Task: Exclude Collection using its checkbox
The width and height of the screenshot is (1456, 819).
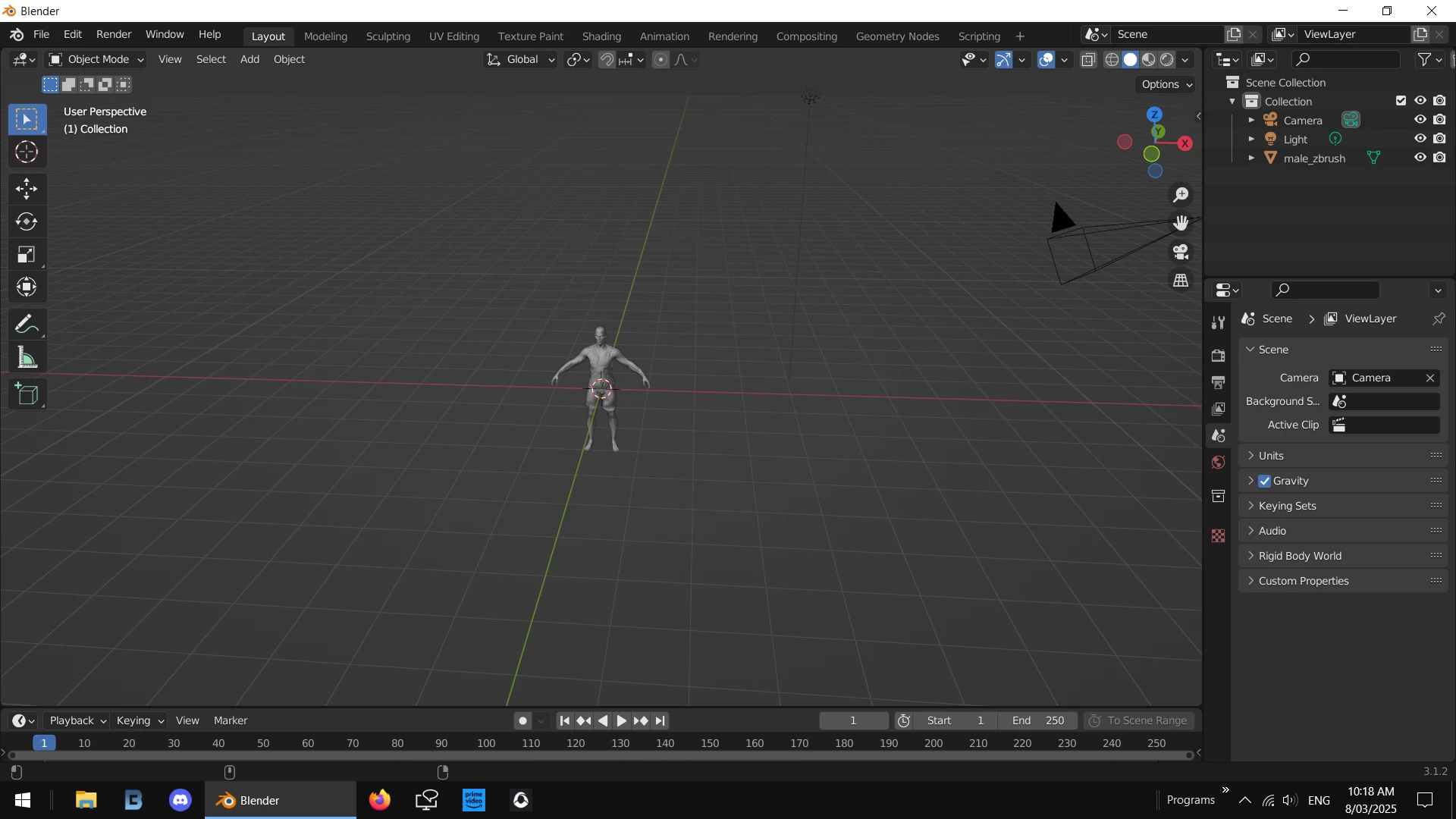Action: 1401,101
